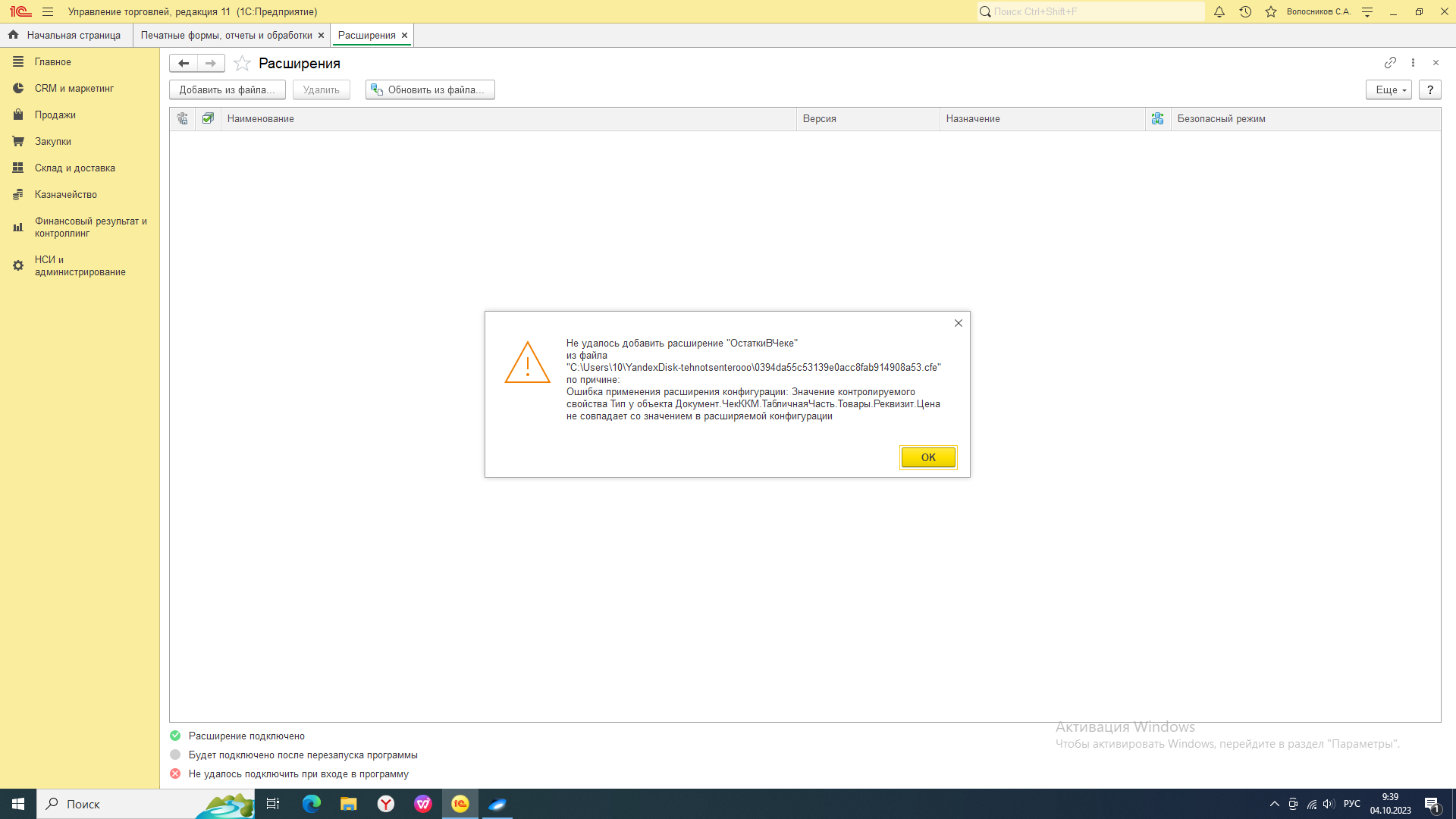Open Главное section in sidebar
The width and height of the screenshot is (1456, 819).
[80, 62]
